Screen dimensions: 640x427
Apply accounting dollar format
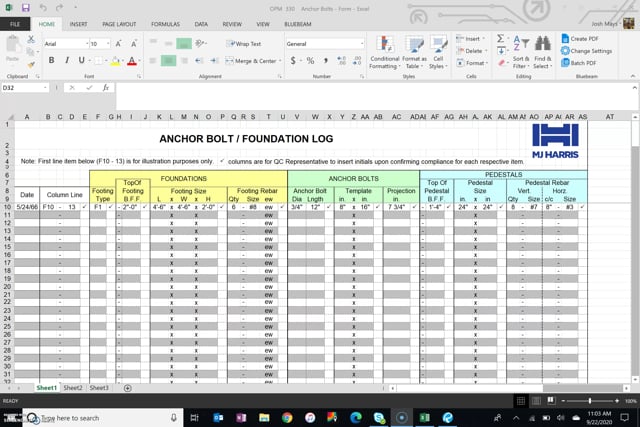click(x=293, y=61)
